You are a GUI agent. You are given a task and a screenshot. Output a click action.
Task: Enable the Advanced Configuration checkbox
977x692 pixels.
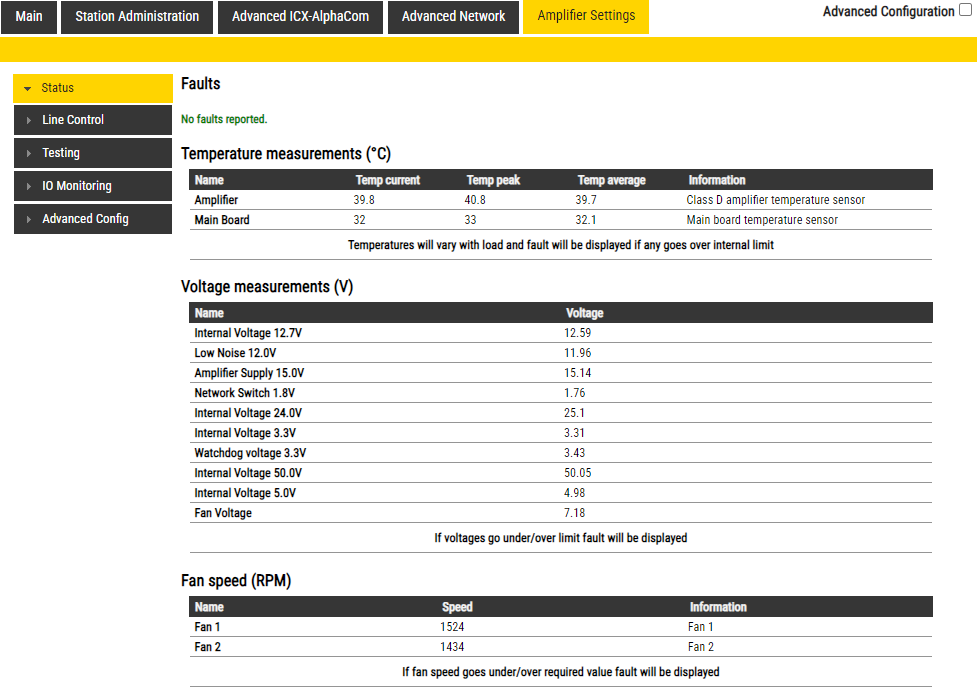[965, 12]
